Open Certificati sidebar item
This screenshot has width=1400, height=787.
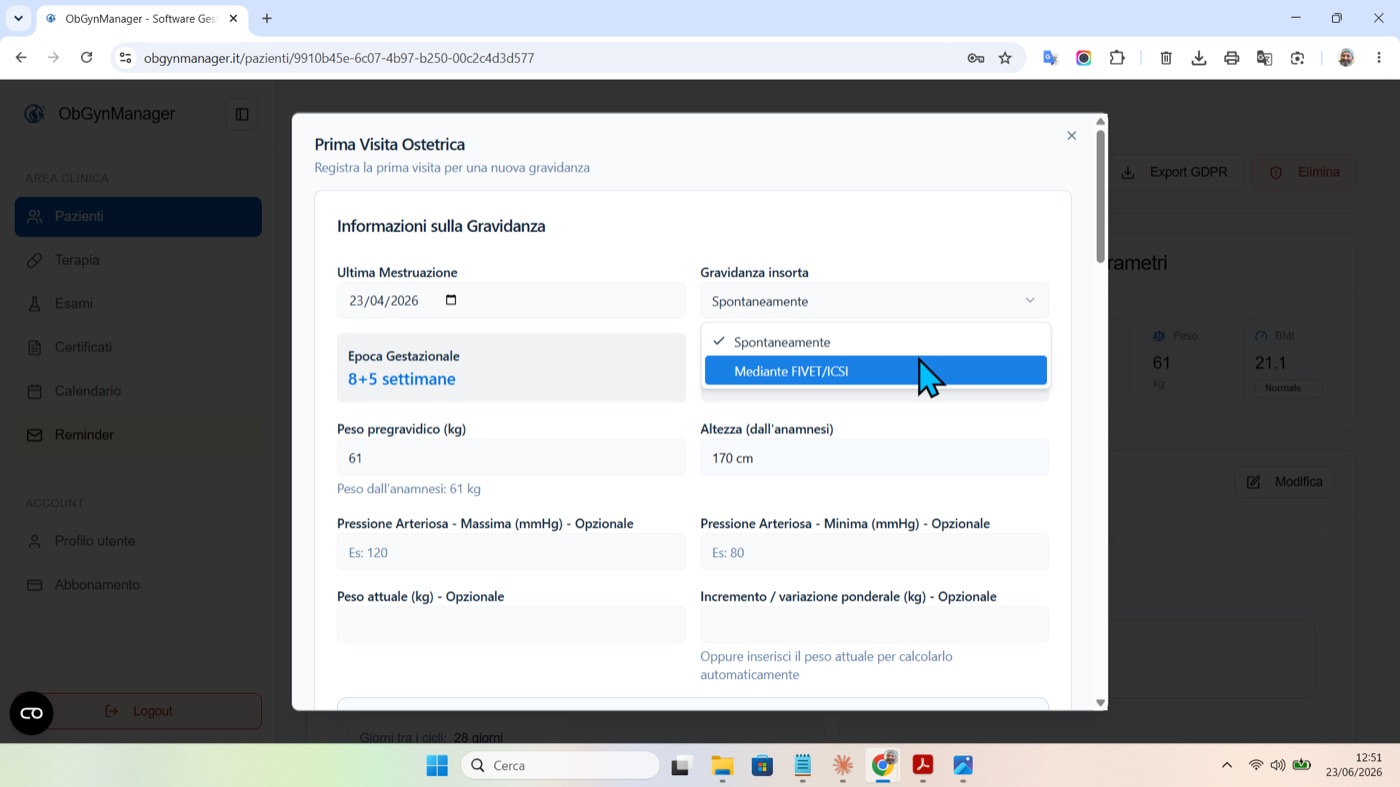pyautogui.click(x=138, y=347)
